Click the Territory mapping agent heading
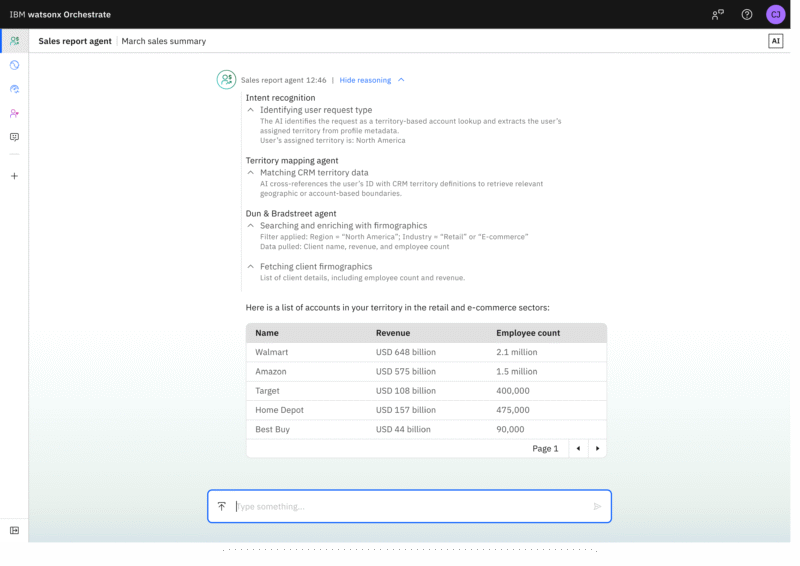This screenshot has height=566, width=800. [292, 161]
